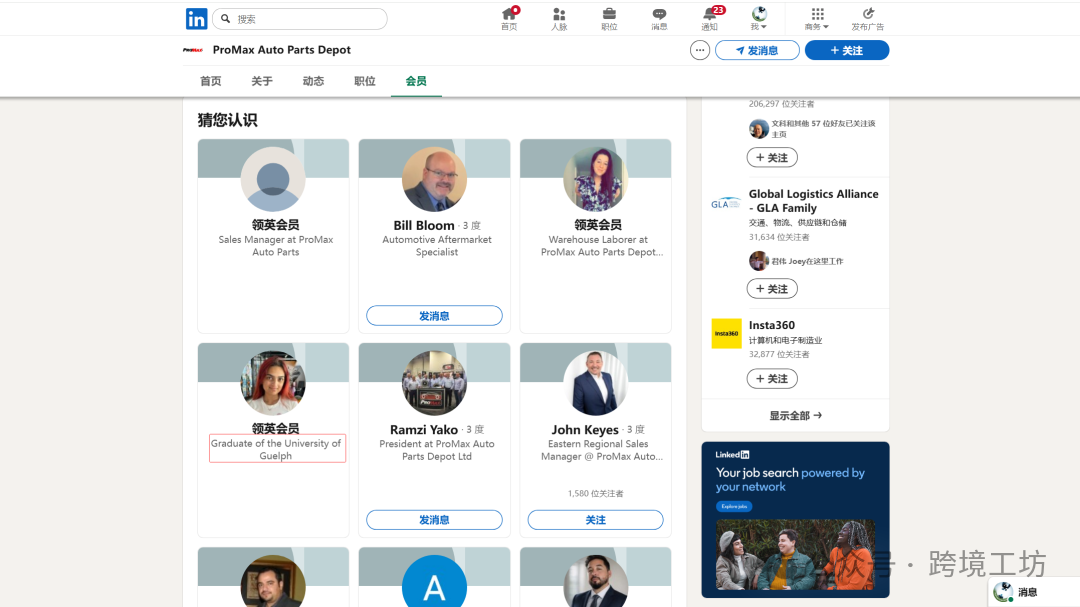Image resolution: width=1080 pixels, height=607 pixels.
Task: Expand Show all (显示全部) link
Action: click(795, 415)
